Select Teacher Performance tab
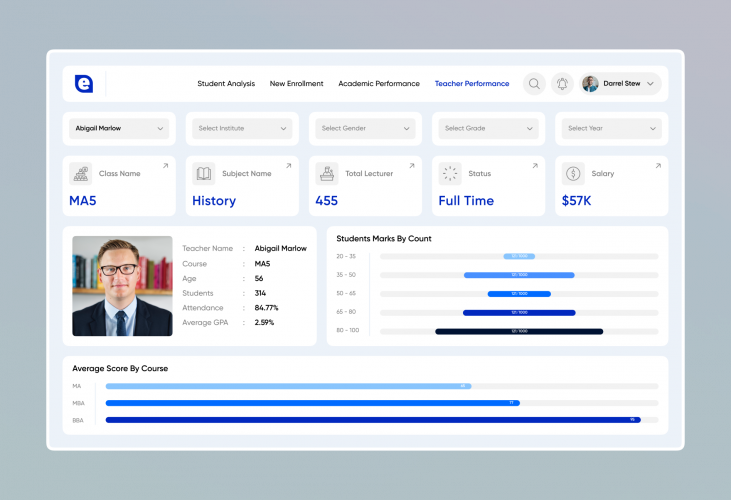The image size is (731, 500). (x=472, y=84)
